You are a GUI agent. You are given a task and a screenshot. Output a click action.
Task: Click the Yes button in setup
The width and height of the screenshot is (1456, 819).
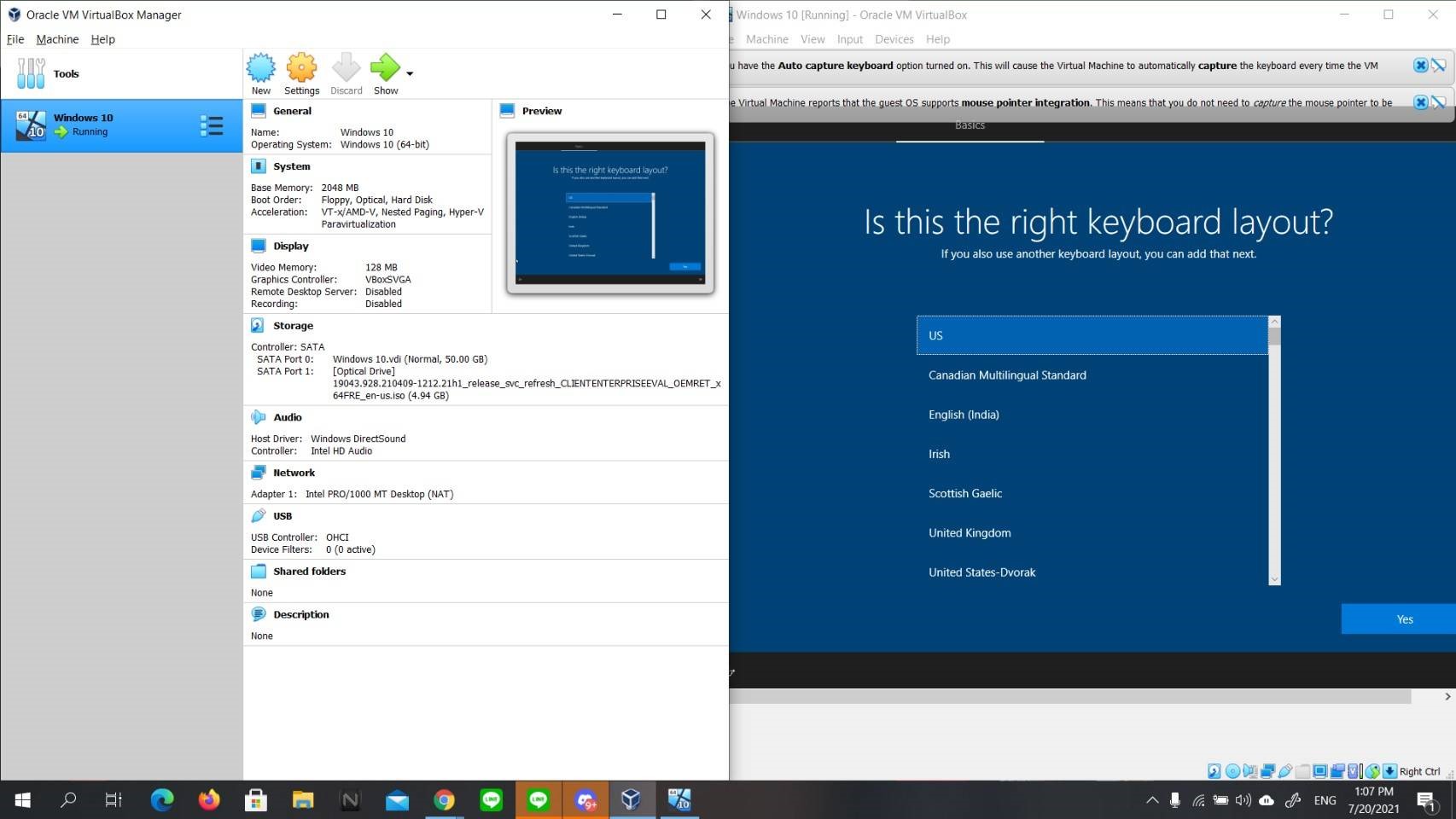(1399, 619)
